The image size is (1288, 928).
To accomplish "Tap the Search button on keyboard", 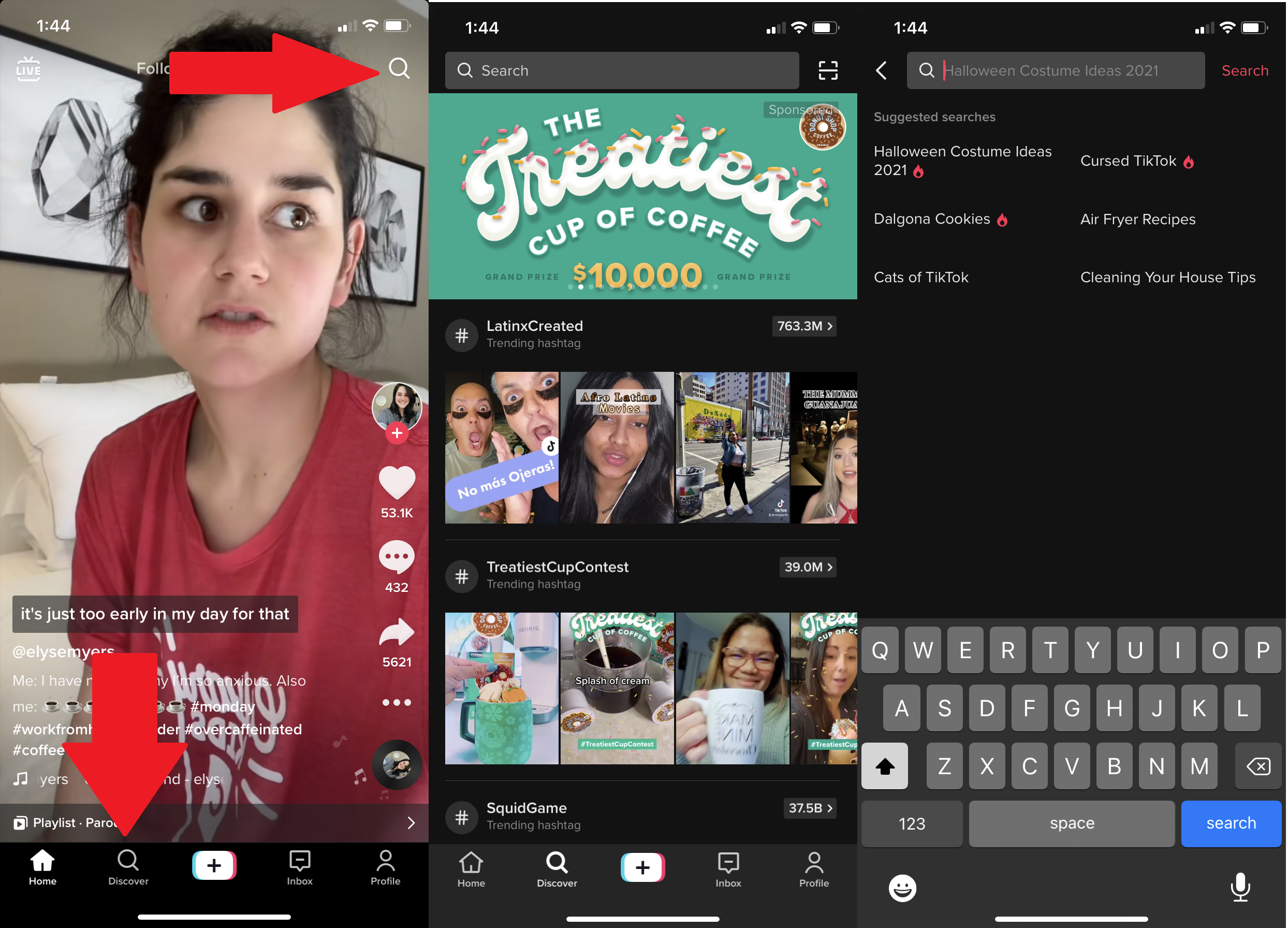I will [x=1232, y=822].
